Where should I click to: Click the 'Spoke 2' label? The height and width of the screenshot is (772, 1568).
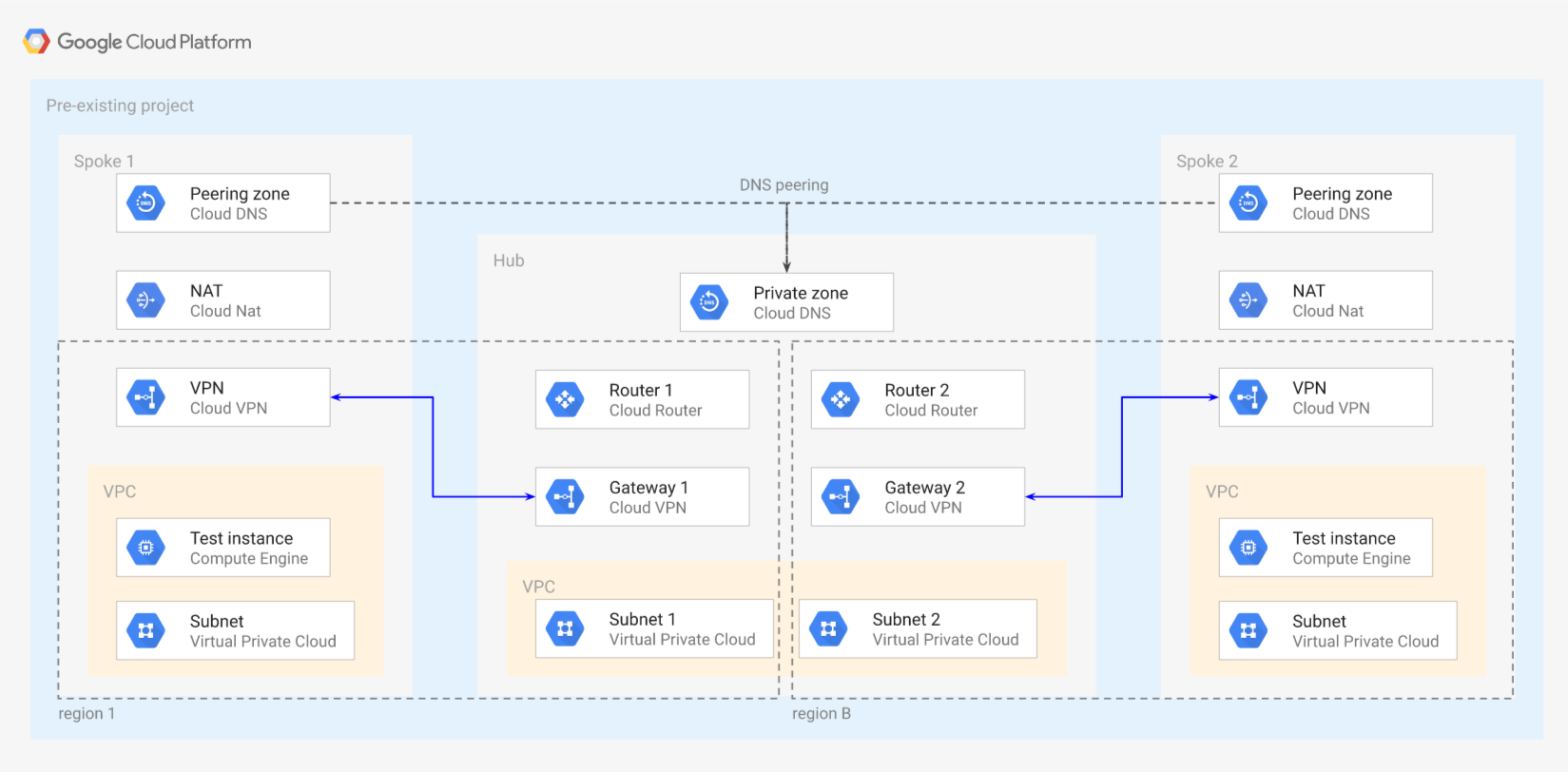click(x=1207, y=161)
